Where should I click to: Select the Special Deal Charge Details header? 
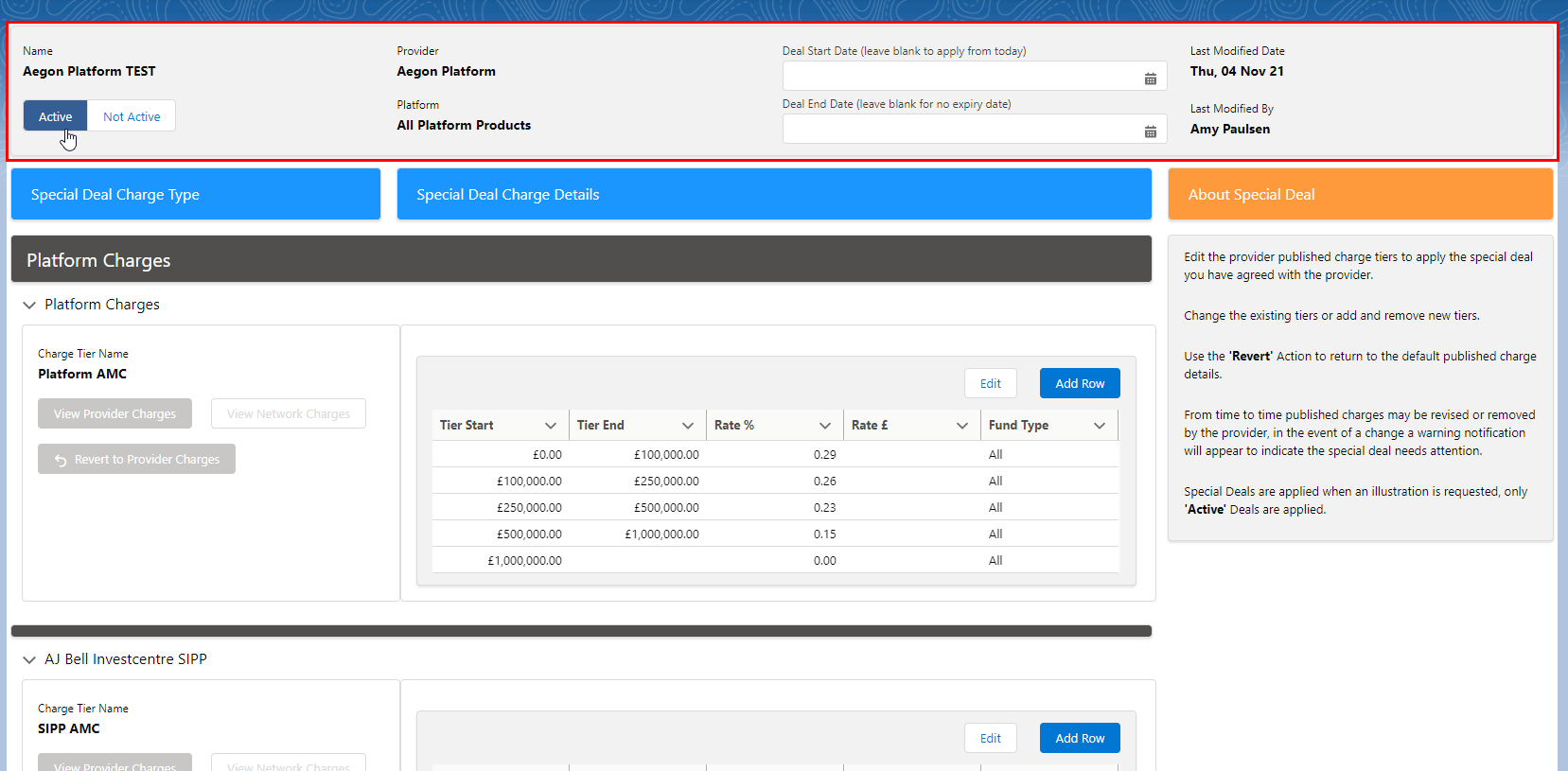(x=774, y=194)
